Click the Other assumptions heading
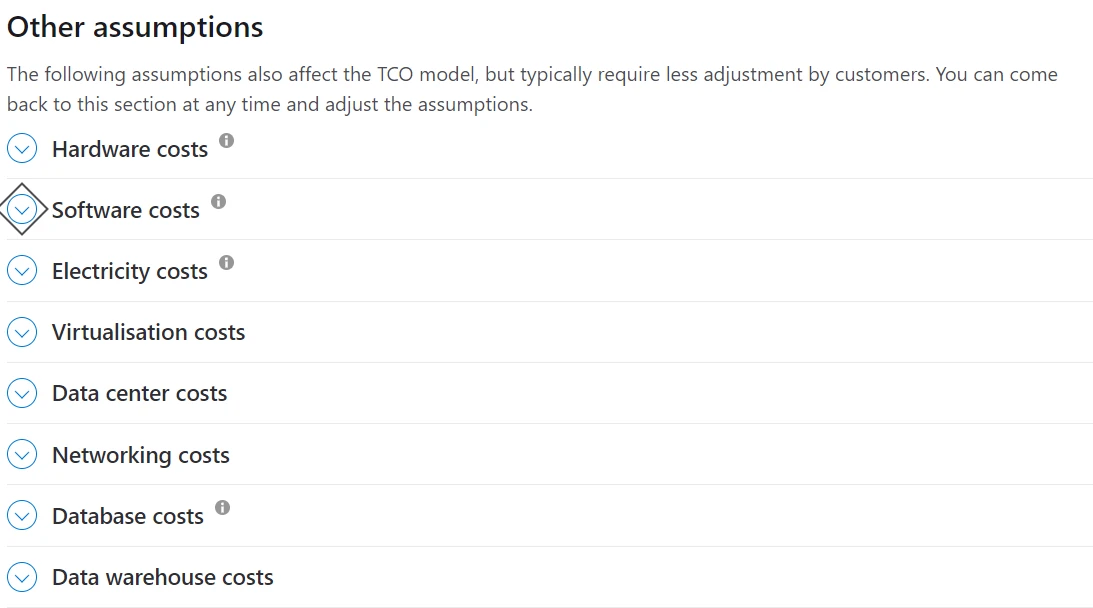1093x608 pixels. pos(135,27)
